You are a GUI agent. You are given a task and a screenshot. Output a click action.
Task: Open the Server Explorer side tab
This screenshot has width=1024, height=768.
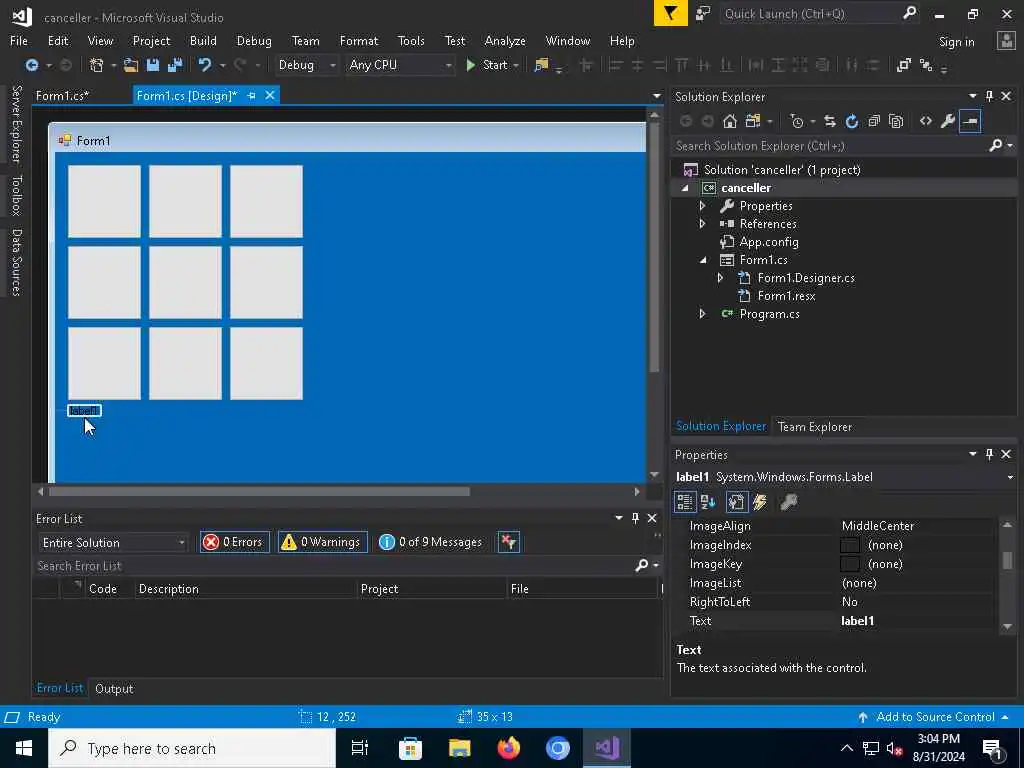click(x=16, y=123)
